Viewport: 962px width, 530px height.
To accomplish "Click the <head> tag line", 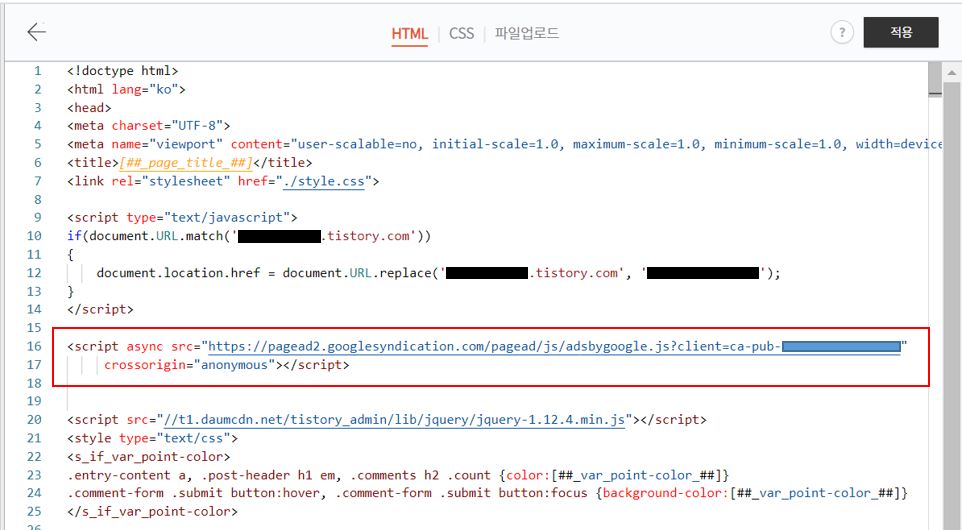I will click(x=89, y=108).
